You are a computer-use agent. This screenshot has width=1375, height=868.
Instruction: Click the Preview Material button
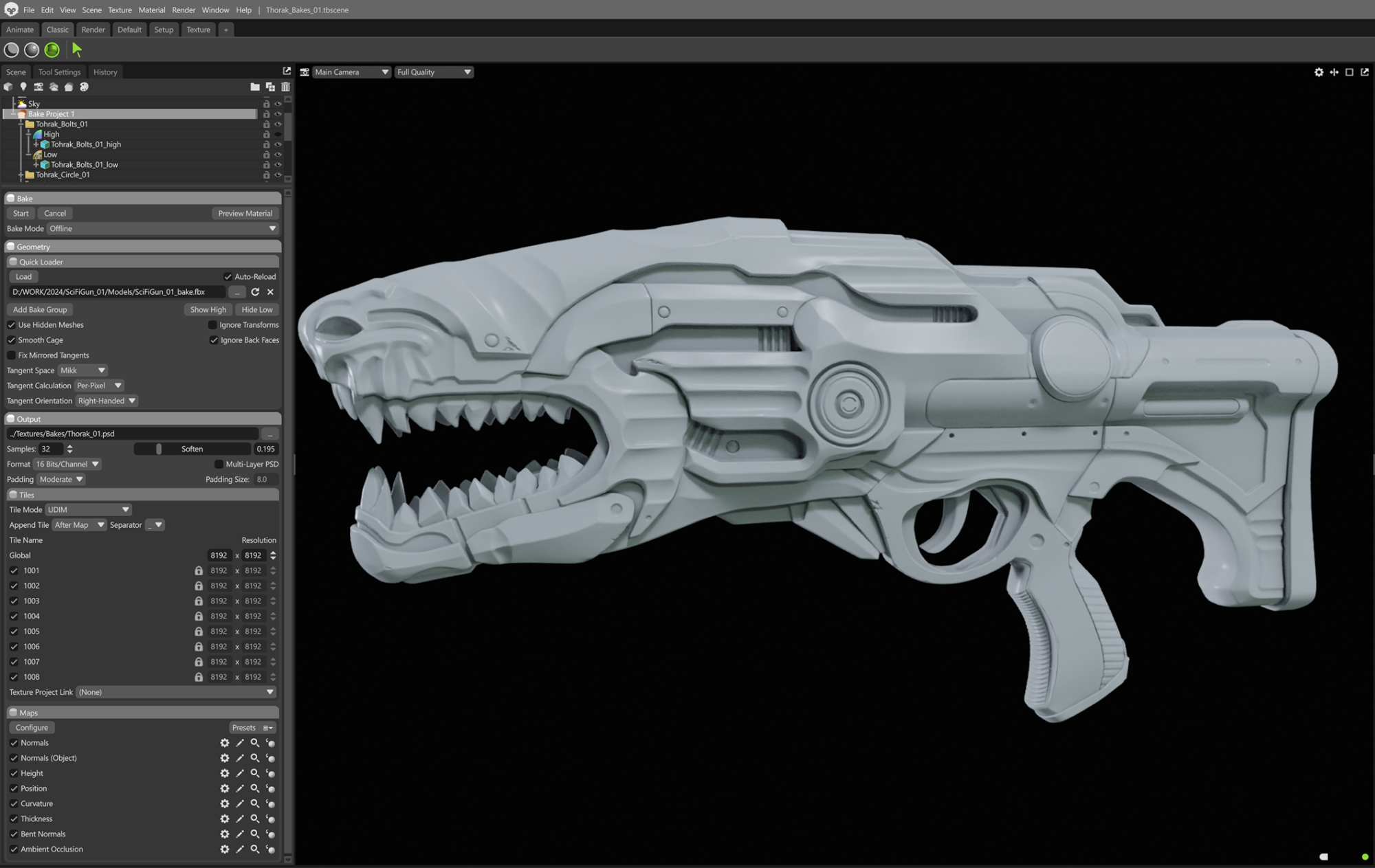point(245,214)
